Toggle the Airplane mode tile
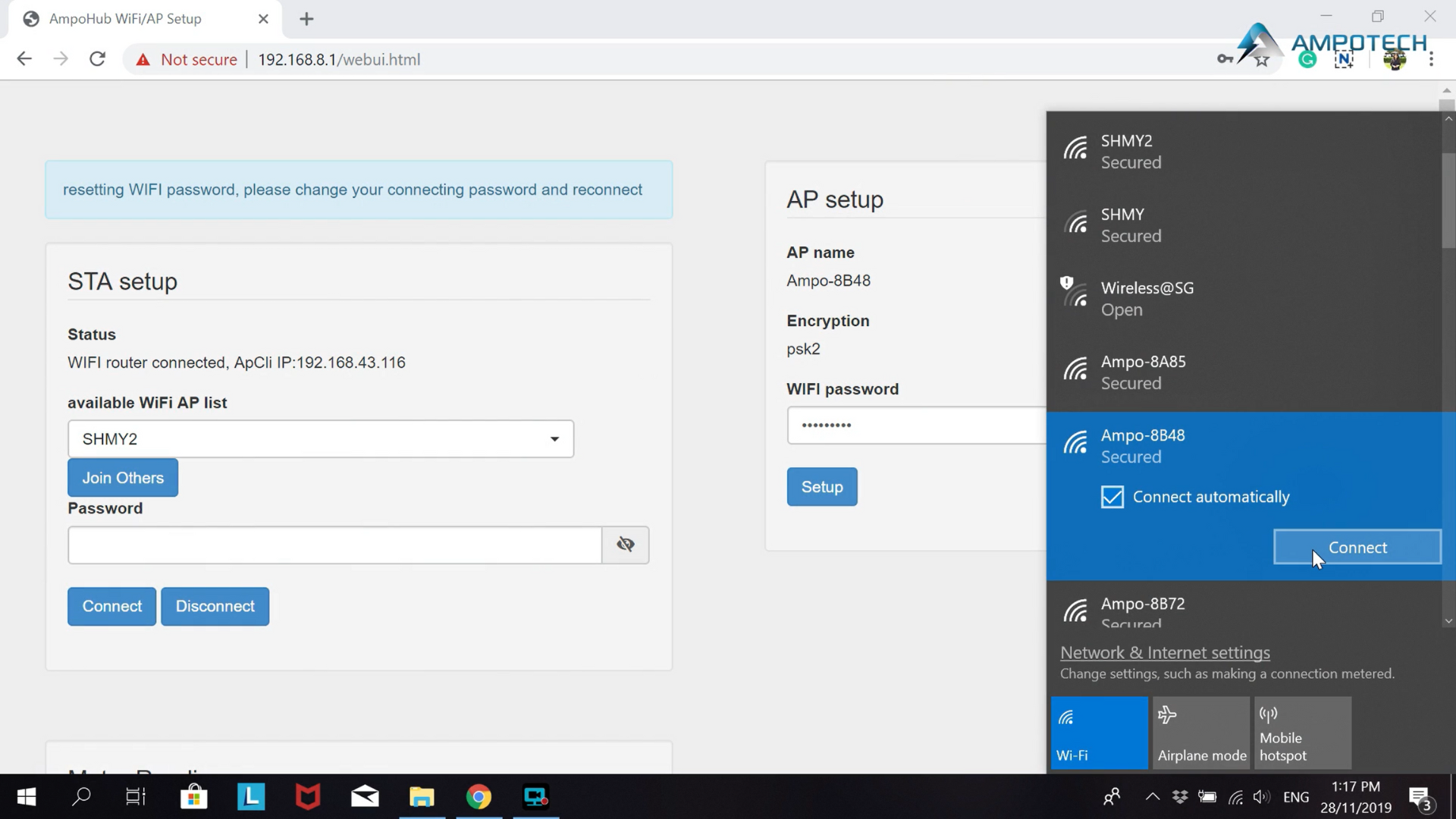Screen dimensions: 1456x819 tap(1201, 733)
